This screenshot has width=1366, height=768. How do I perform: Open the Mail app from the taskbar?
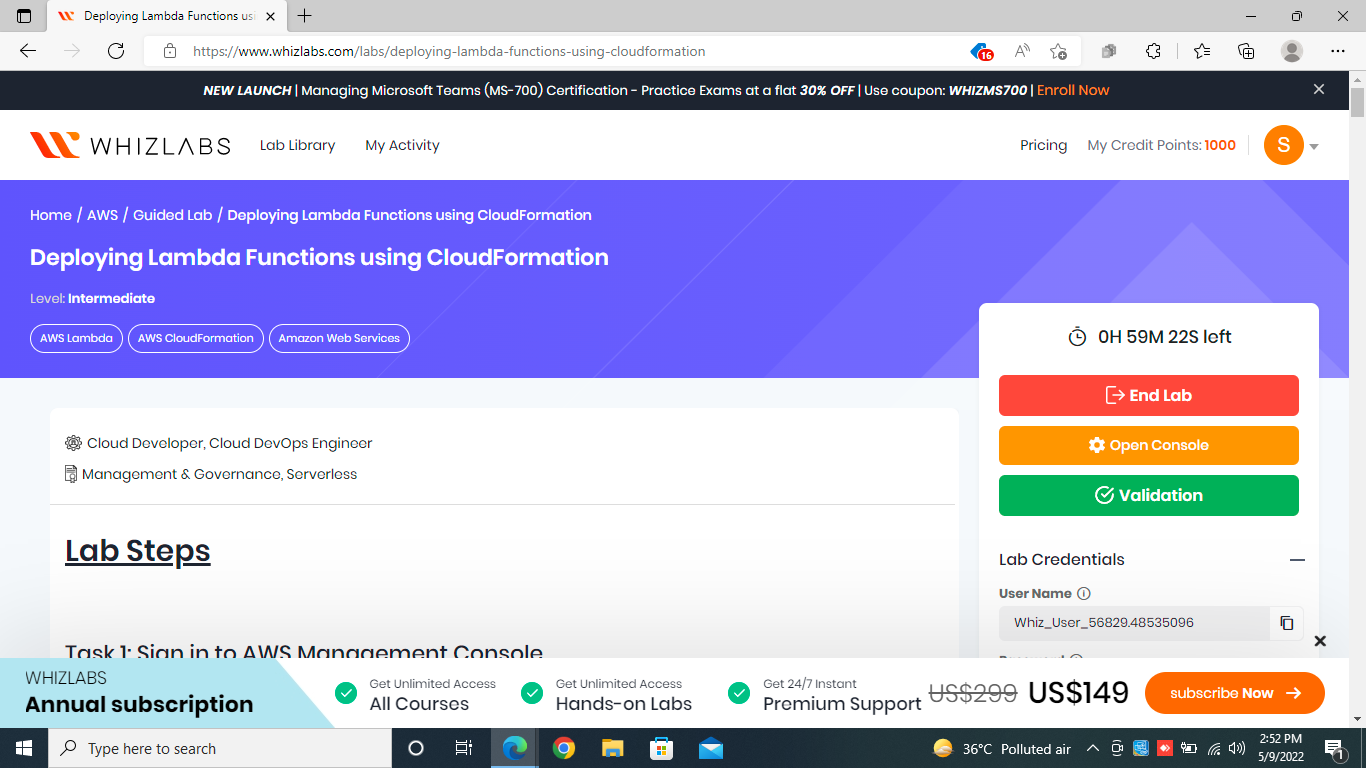[710, 747]
